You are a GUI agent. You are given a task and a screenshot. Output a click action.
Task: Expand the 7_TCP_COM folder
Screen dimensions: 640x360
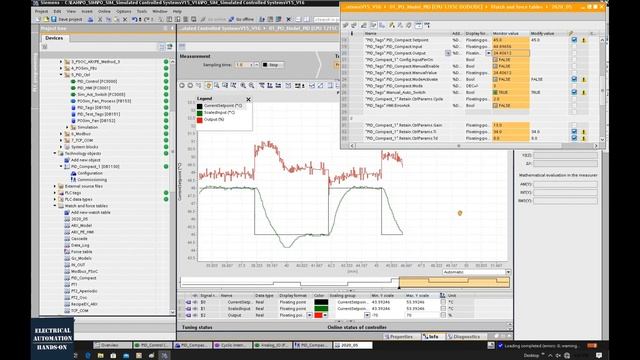[61, 140]
